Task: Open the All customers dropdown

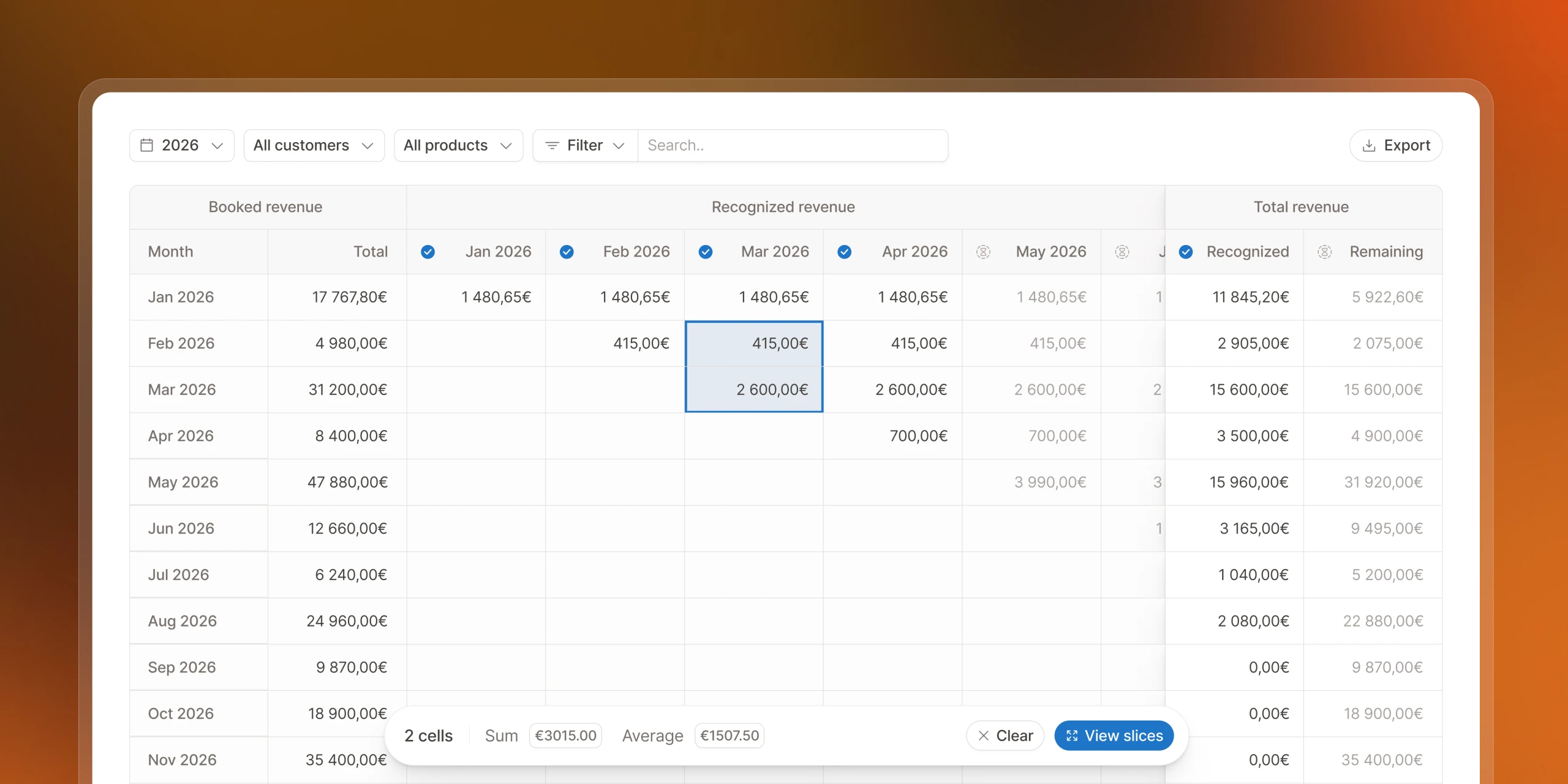Action: 314,145
